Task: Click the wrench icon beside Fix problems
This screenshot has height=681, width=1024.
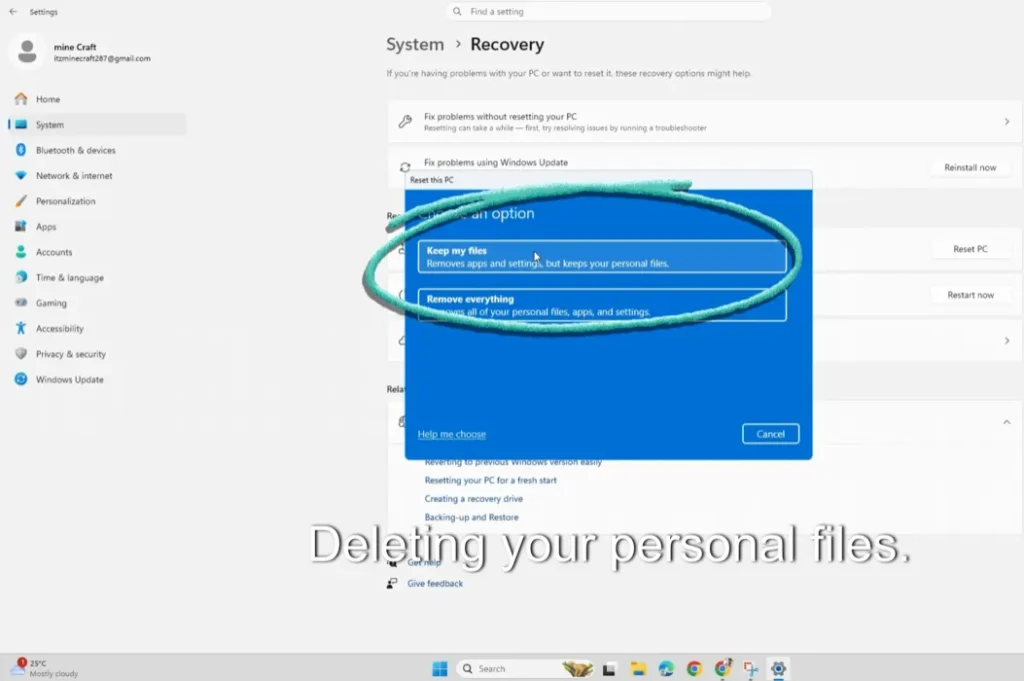Action: coord(405,121)
